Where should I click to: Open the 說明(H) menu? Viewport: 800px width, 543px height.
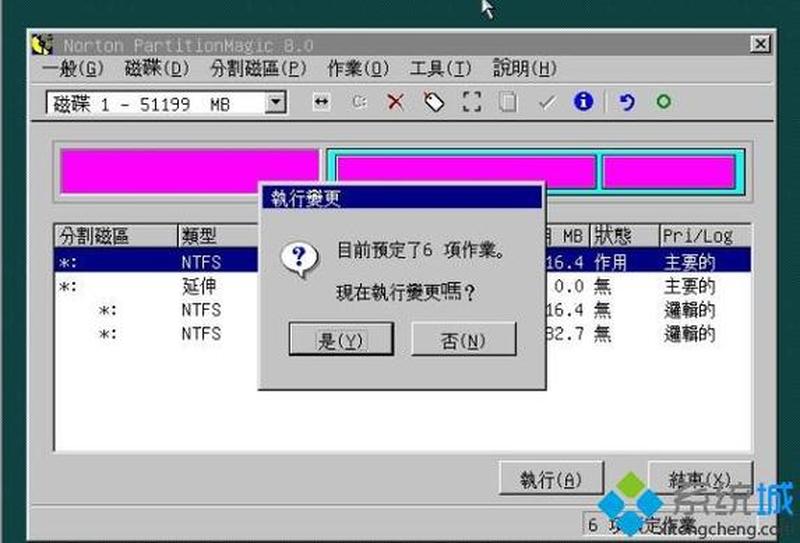[524, 68]
